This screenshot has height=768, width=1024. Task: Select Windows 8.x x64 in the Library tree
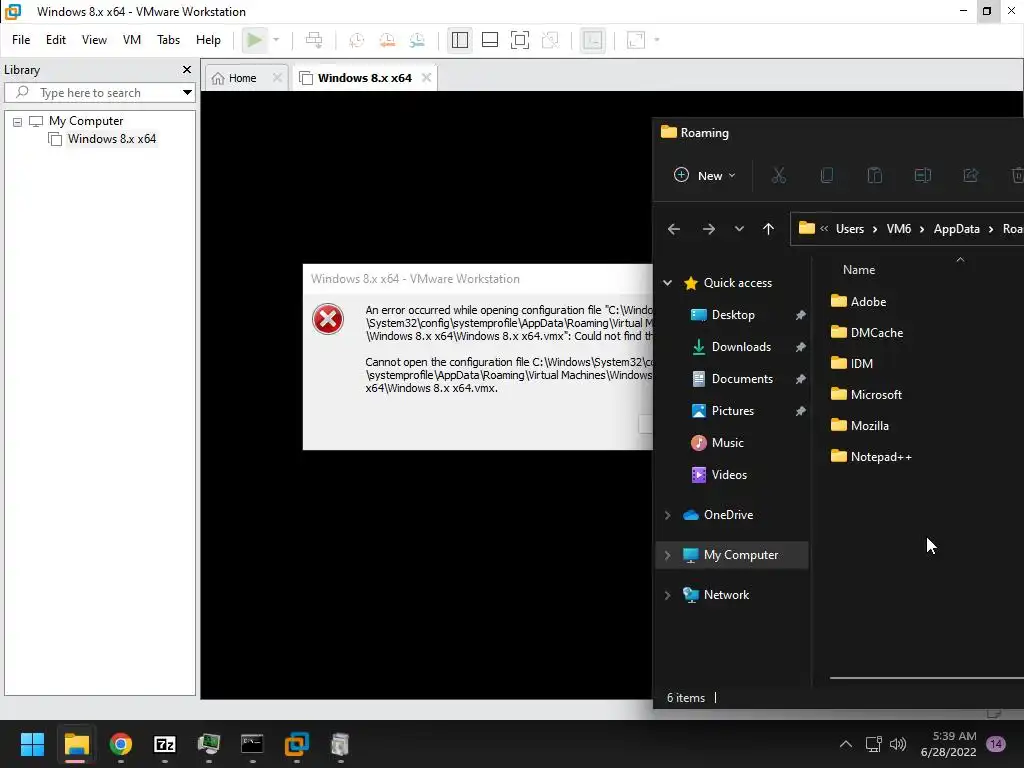coord(112,139)
